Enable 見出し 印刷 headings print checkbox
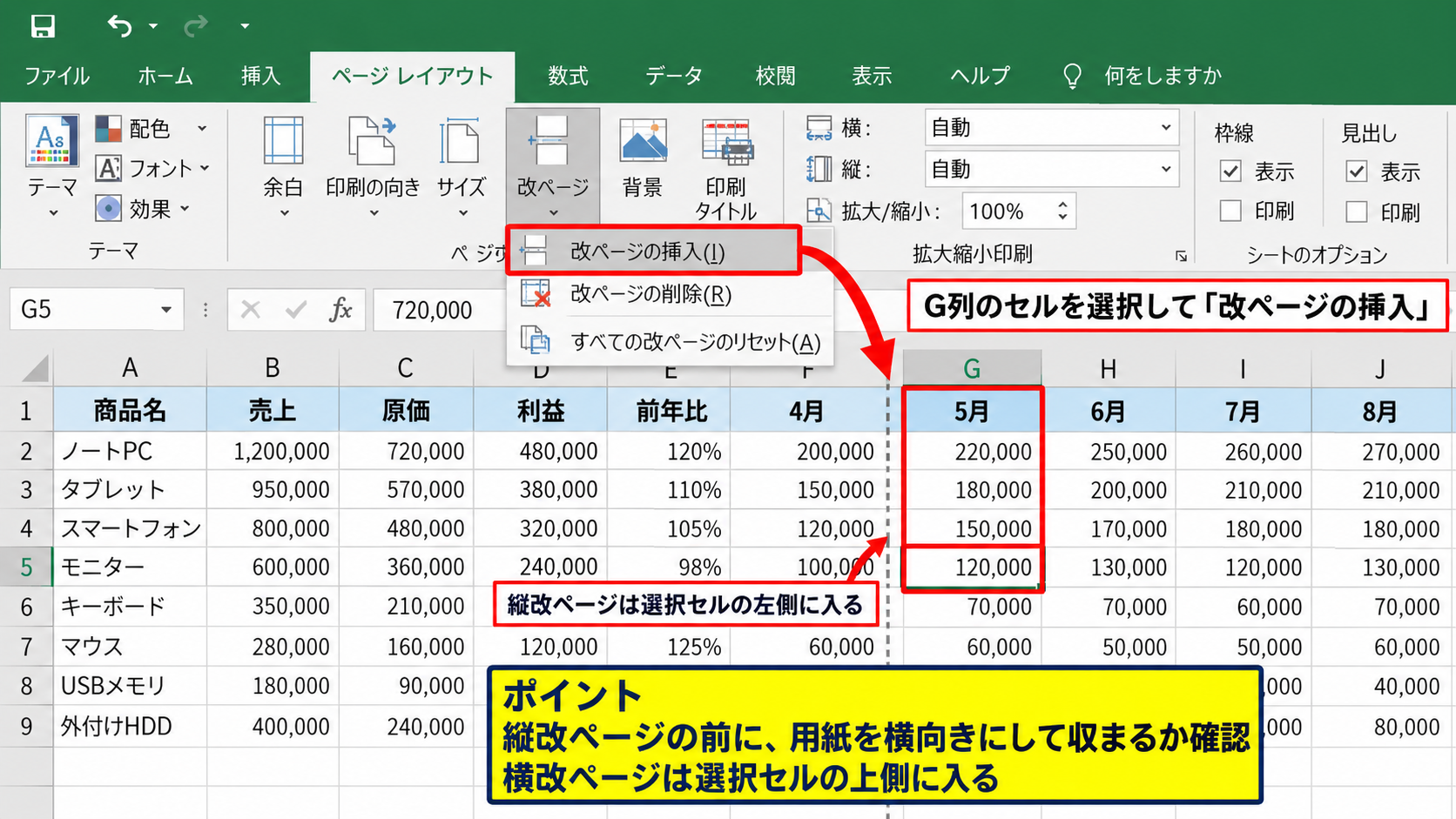Screen dimensions: 1456x819 pos(1356,211)
